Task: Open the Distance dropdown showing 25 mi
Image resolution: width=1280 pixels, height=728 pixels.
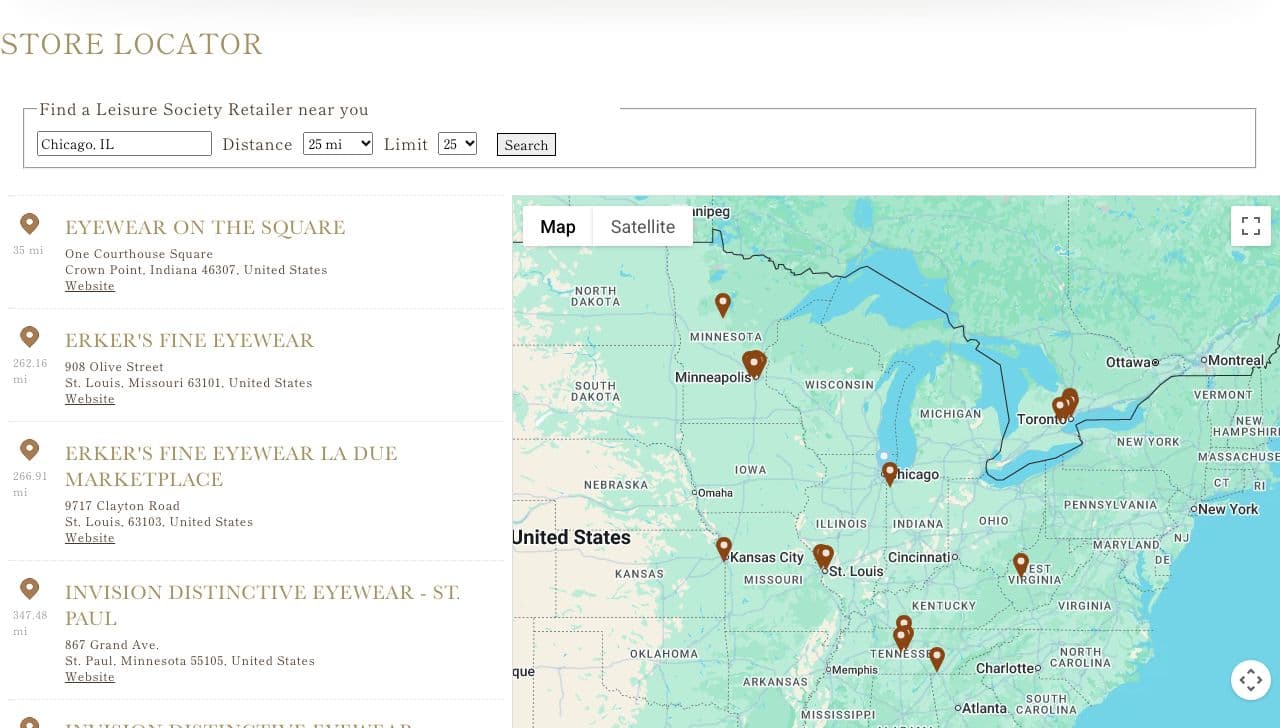Action: 338,144
